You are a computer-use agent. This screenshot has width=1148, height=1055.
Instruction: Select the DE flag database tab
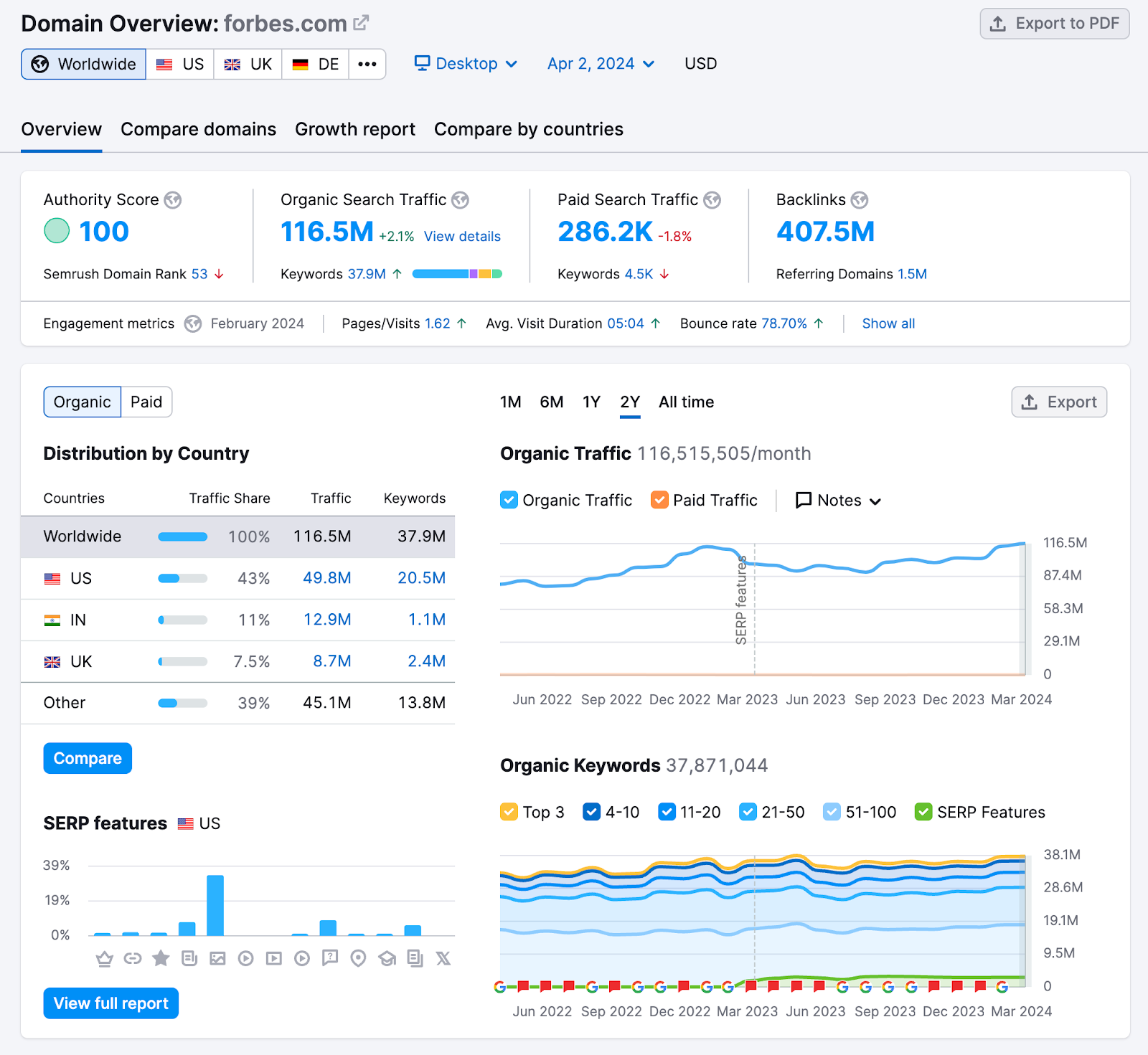coord(316,64)
